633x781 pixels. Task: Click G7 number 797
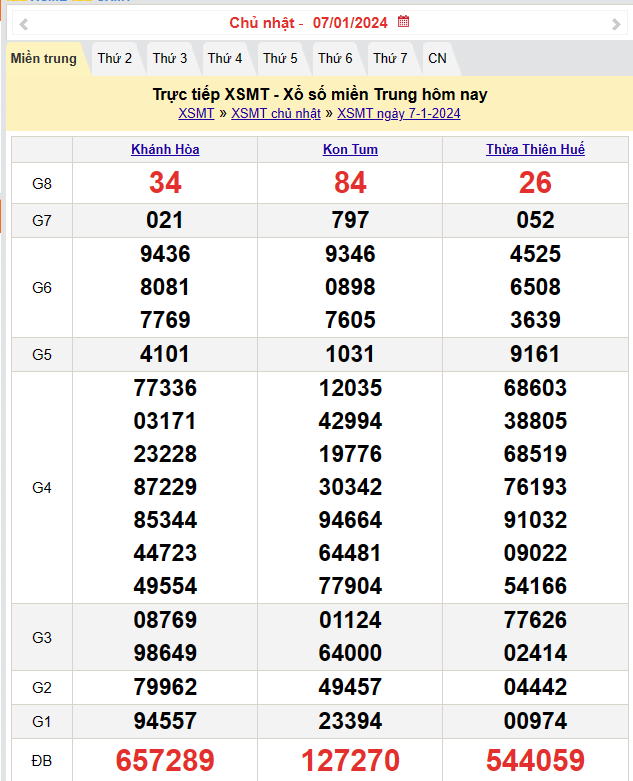pyautogui.click(x=350, y=220)
